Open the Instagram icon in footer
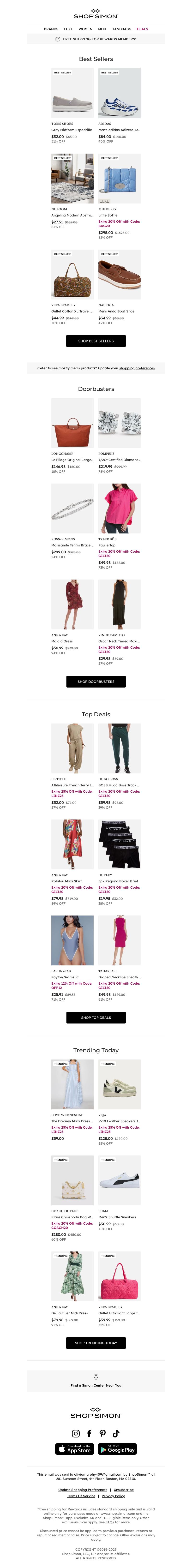Viewport: 192px width, 1568px height. [x=76, y=1433]
